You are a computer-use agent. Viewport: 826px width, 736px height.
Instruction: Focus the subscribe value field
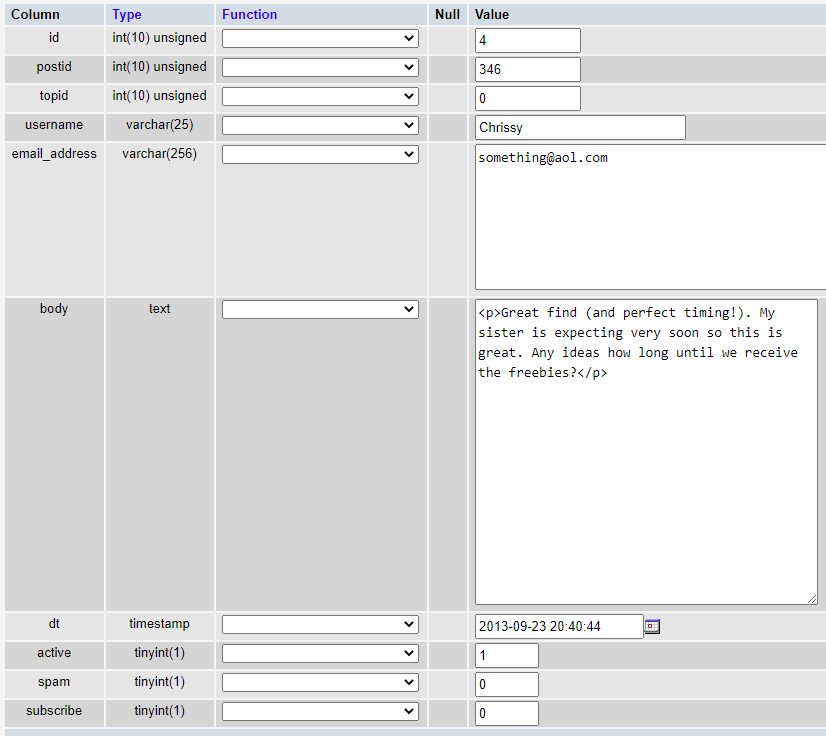point(507,713)
